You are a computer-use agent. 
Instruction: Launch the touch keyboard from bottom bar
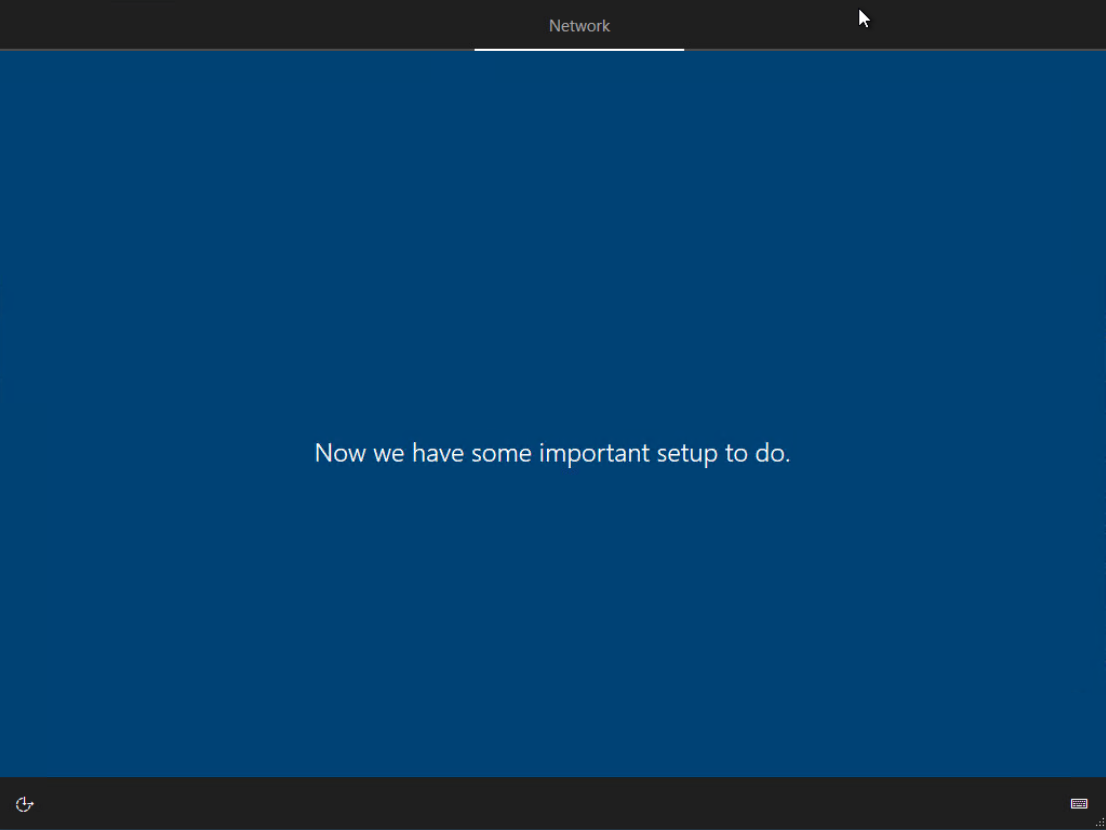tap(1079, 804)
